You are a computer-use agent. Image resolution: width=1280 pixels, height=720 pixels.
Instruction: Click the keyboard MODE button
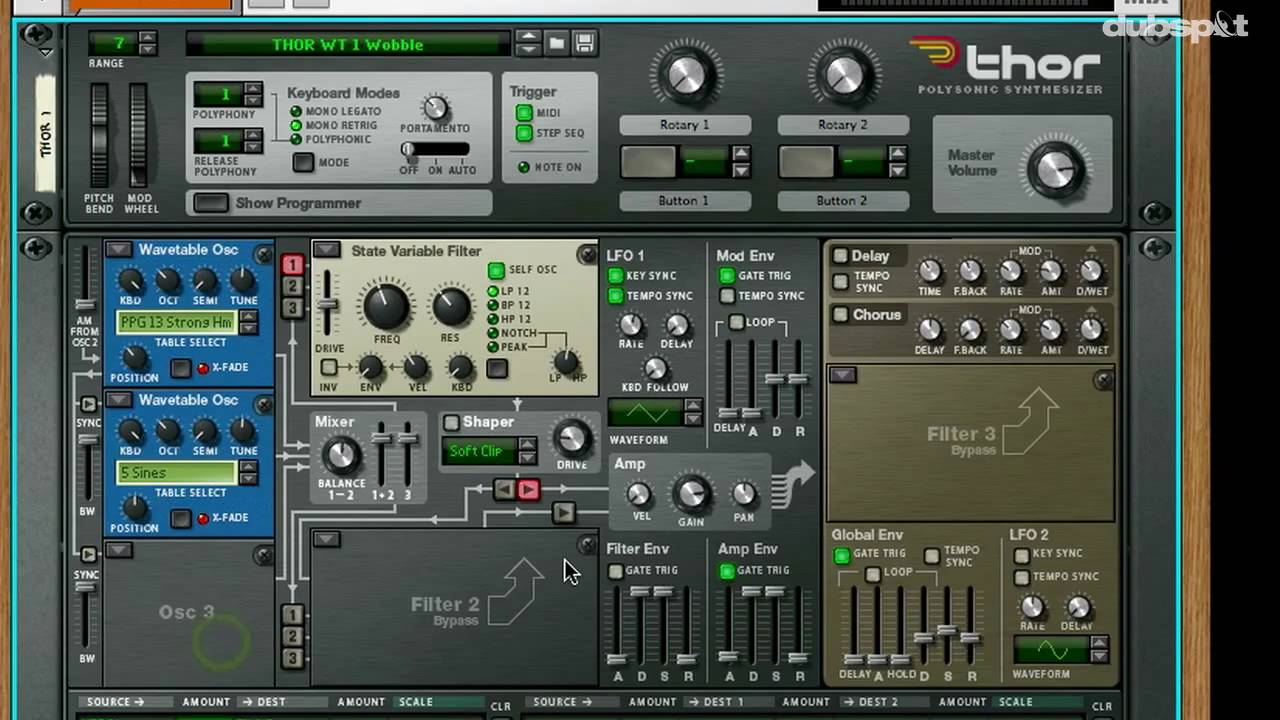(303, 162)
